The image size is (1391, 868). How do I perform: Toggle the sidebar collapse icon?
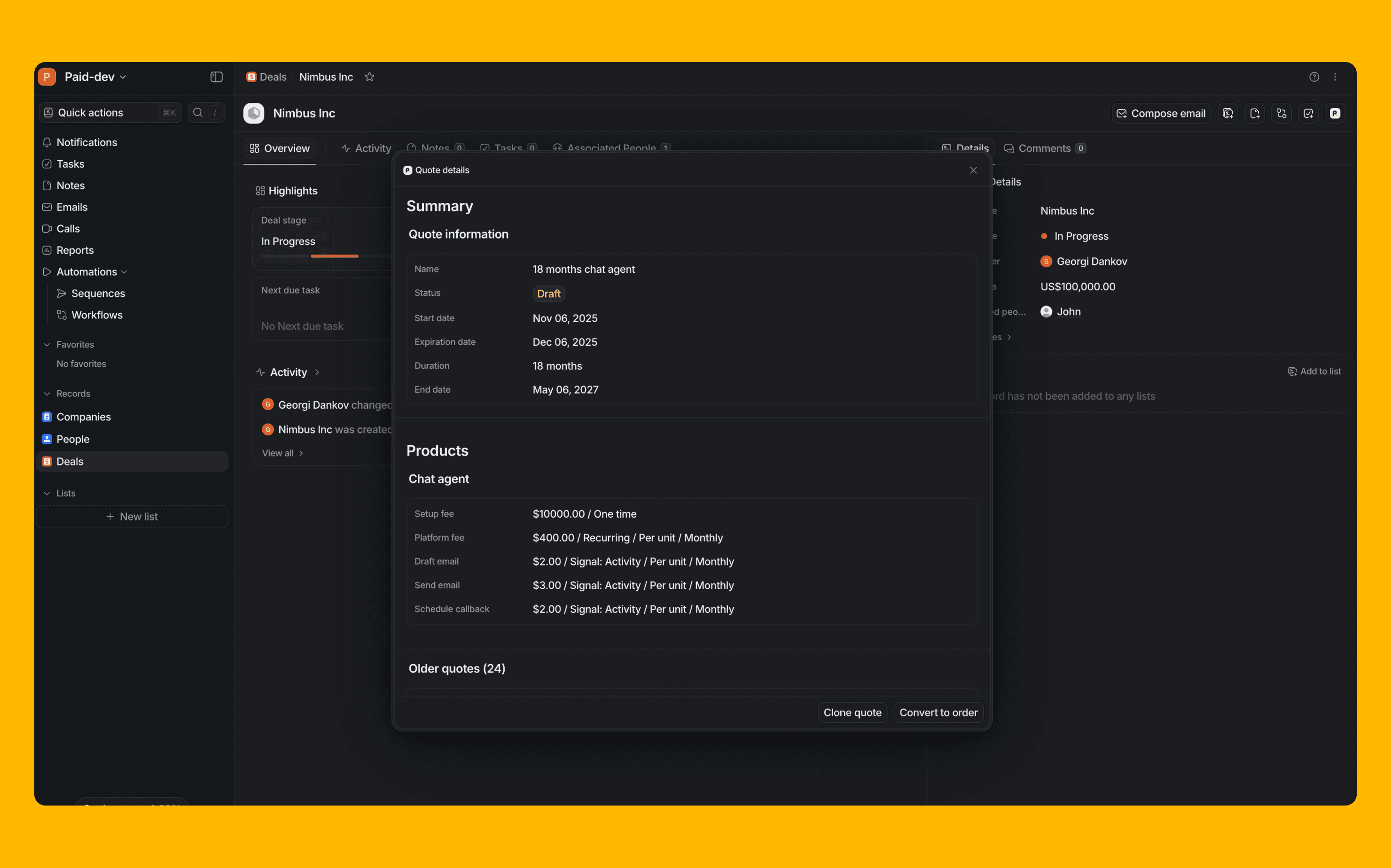coord(216,77)
